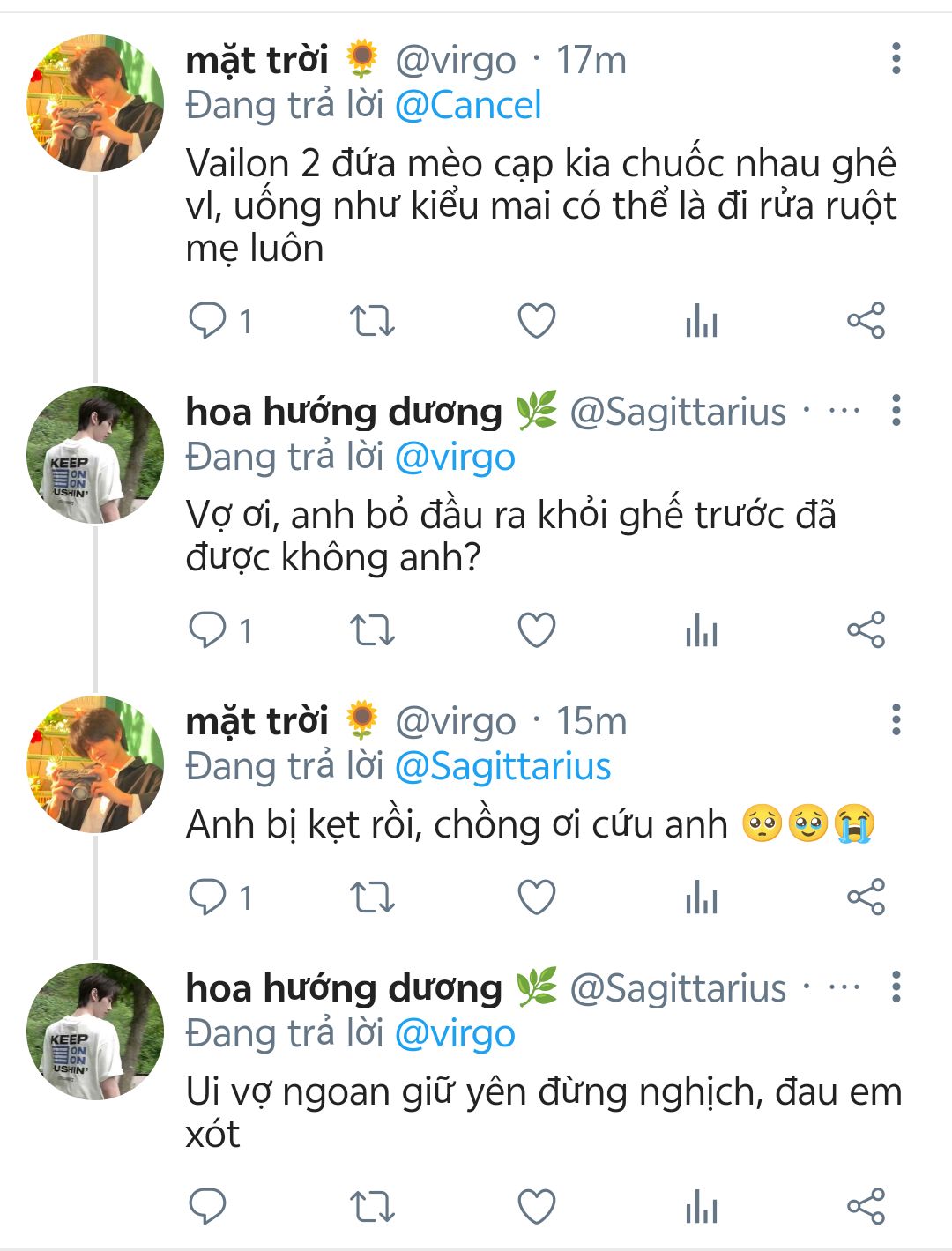Like the first tweet about 'Vailon 2 đứa mèo'

tap(536, 321)
